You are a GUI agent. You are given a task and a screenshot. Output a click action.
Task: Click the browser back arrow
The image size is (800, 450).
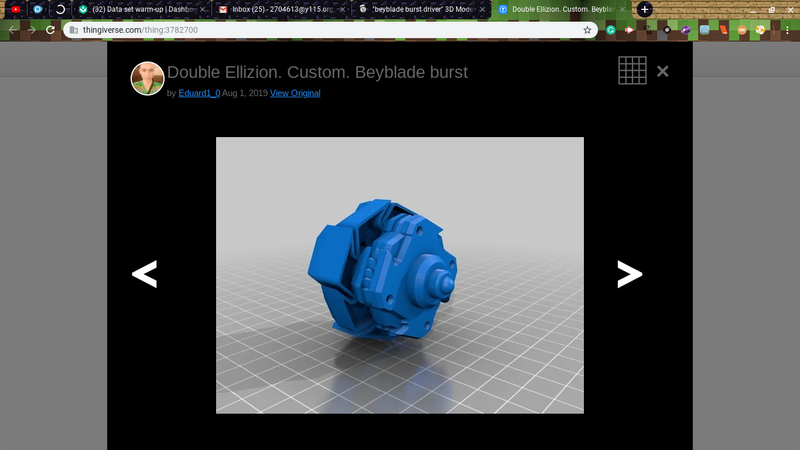point(13,30)
